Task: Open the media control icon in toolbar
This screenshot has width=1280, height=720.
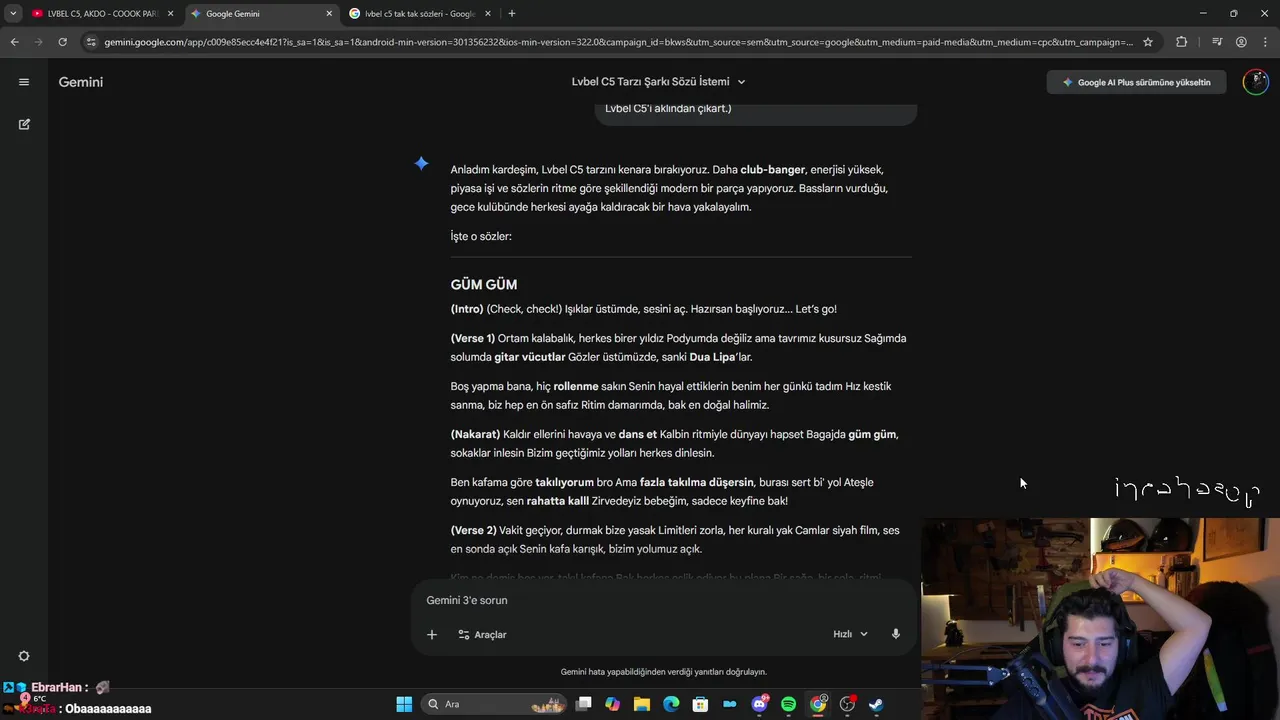Action: pos(1217,42)
